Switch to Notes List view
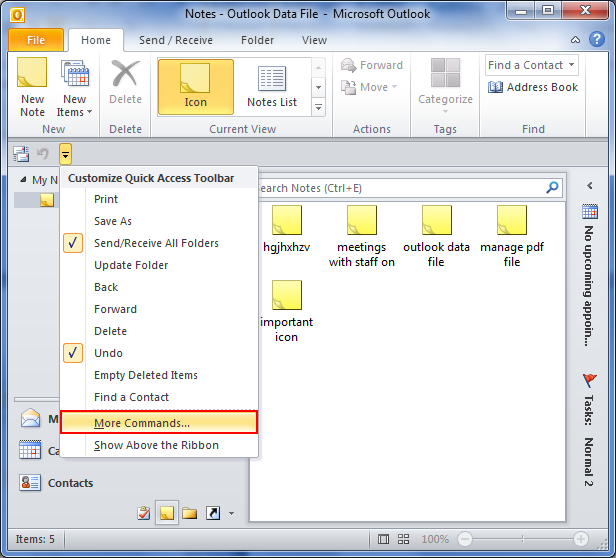The width and height of the screenshot is (616, 558). click(272, 87)
